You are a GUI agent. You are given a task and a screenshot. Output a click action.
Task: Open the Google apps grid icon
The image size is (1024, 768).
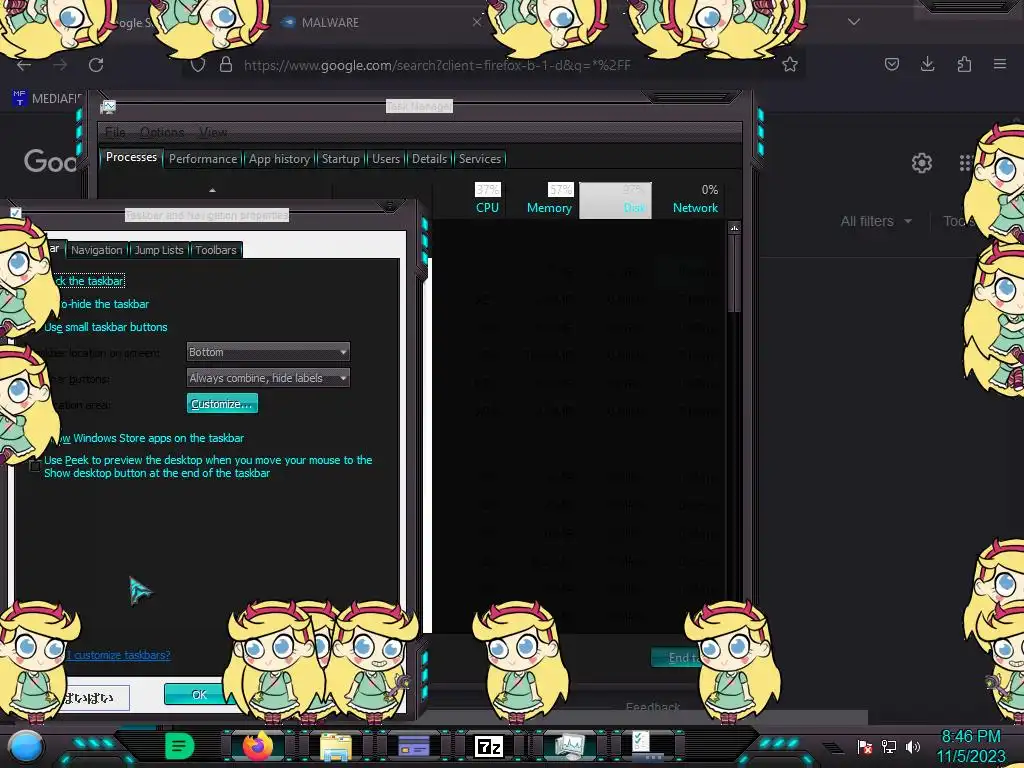pyautogui.click(x=966, y=163)
